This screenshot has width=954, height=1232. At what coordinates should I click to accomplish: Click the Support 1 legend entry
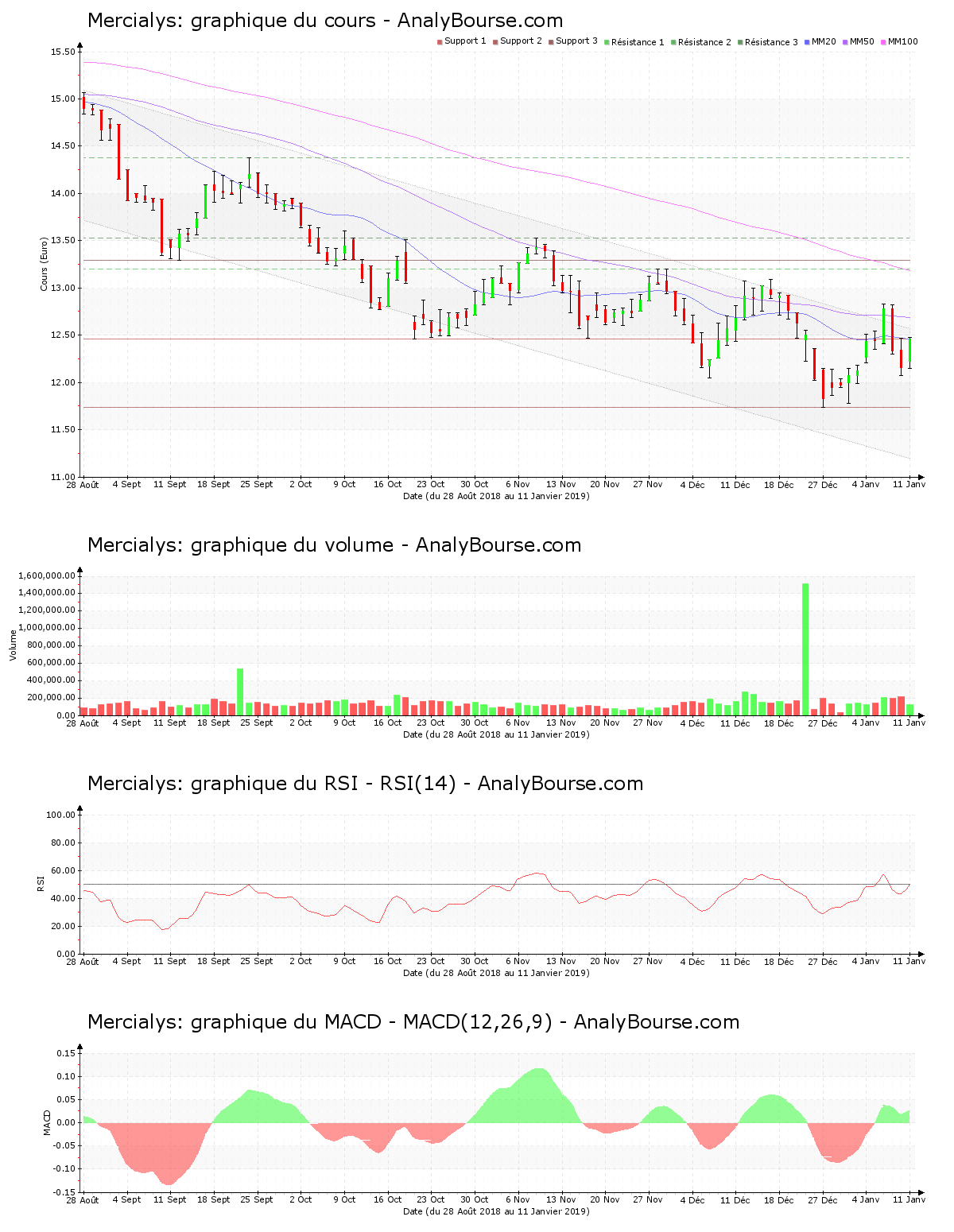coord(461,41)
